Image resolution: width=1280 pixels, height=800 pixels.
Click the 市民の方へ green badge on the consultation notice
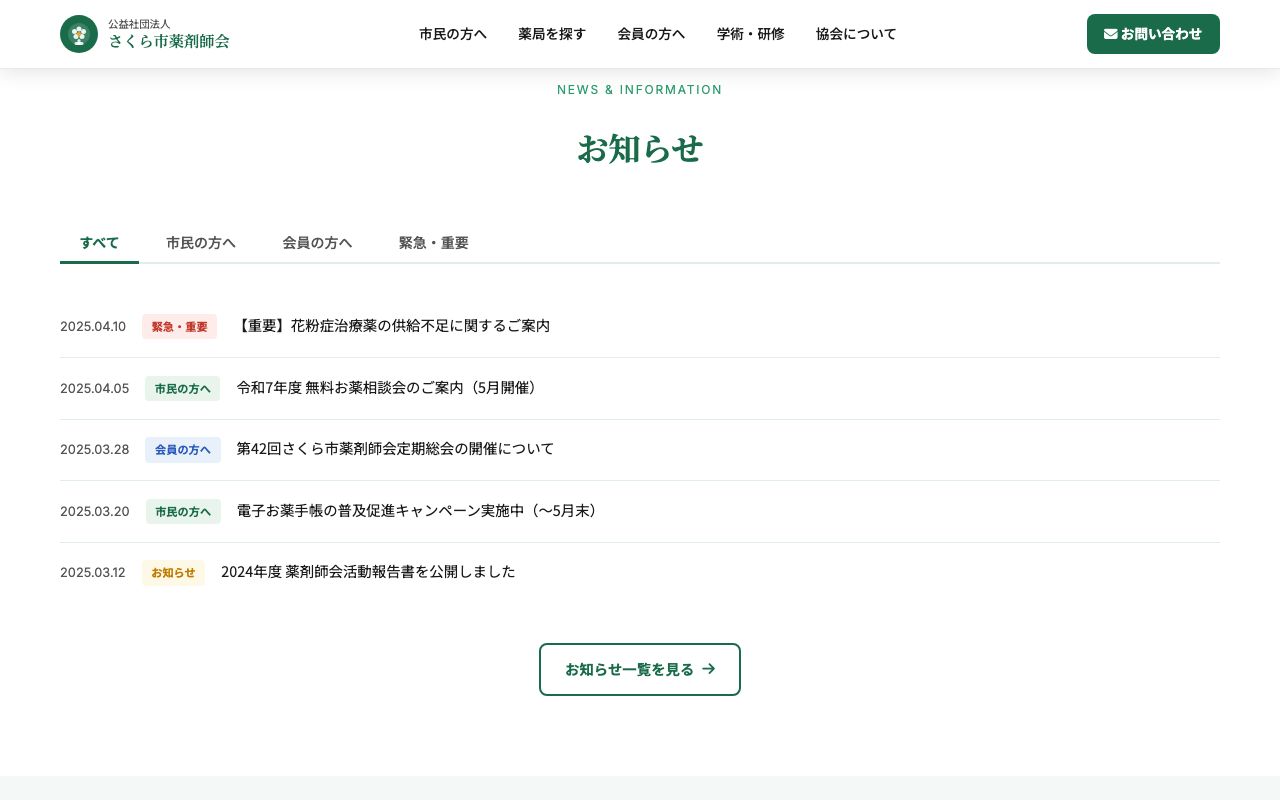point(182,388)
